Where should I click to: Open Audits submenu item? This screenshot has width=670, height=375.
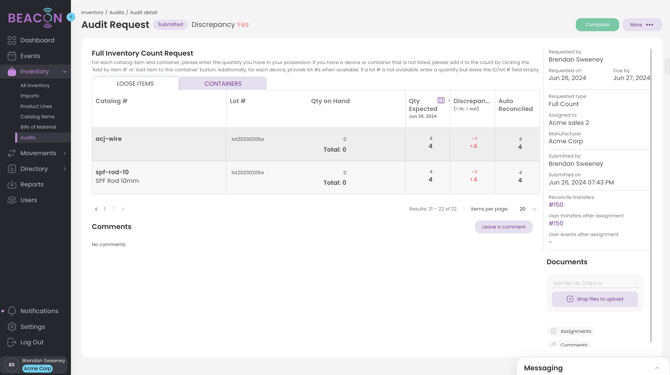point(28,138)
